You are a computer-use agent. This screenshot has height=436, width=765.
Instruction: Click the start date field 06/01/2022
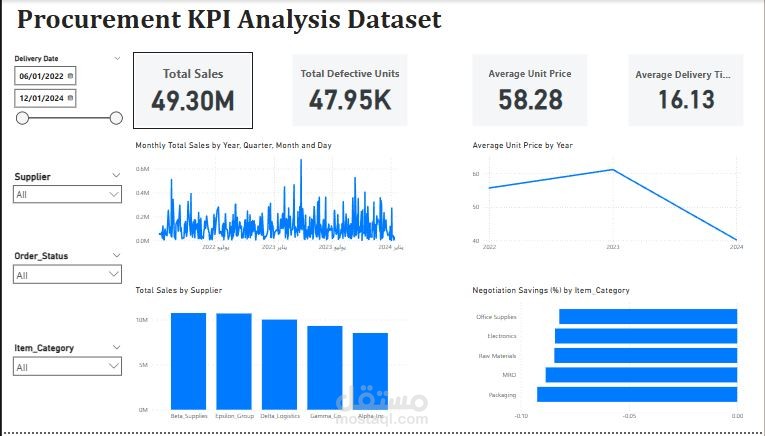point(45,76)
